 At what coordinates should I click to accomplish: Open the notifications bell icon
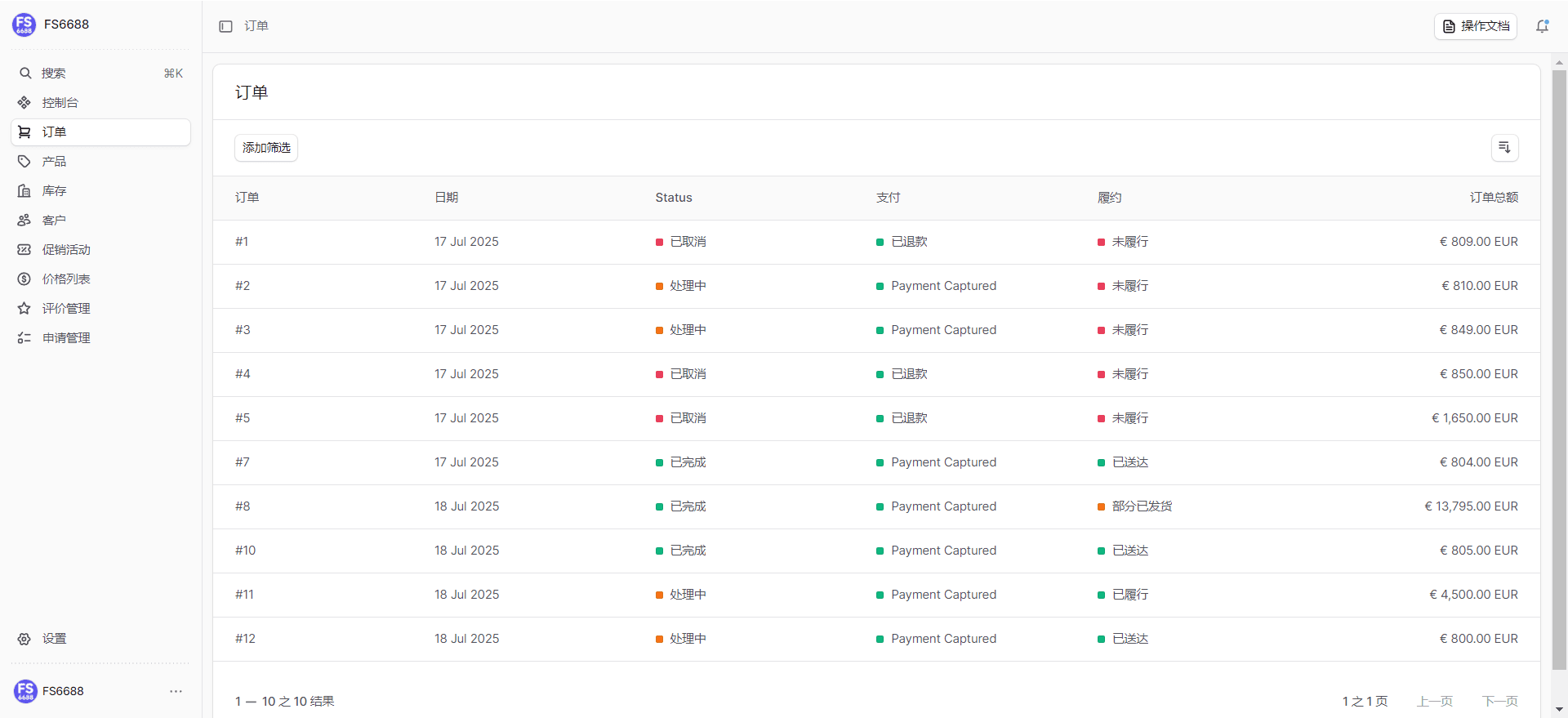point(1542,26)
